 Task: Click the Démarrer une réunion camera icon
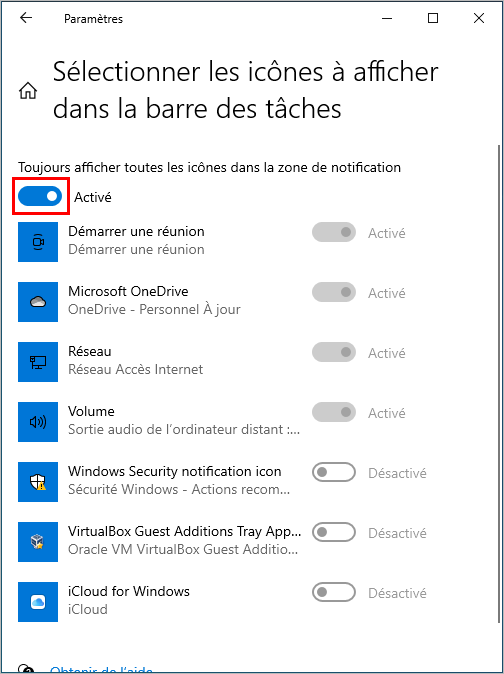(38, 242)
